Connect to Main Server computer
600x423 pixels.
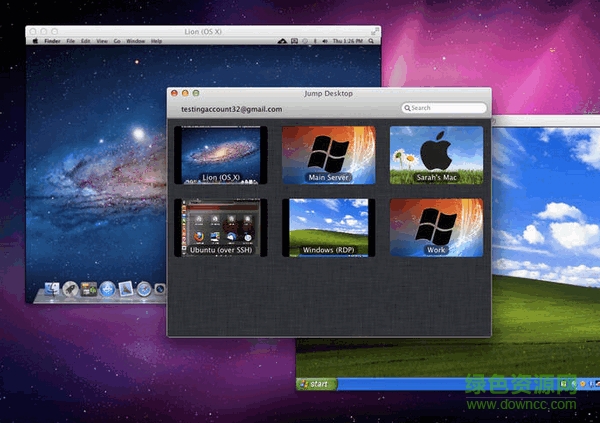point(329,154)
